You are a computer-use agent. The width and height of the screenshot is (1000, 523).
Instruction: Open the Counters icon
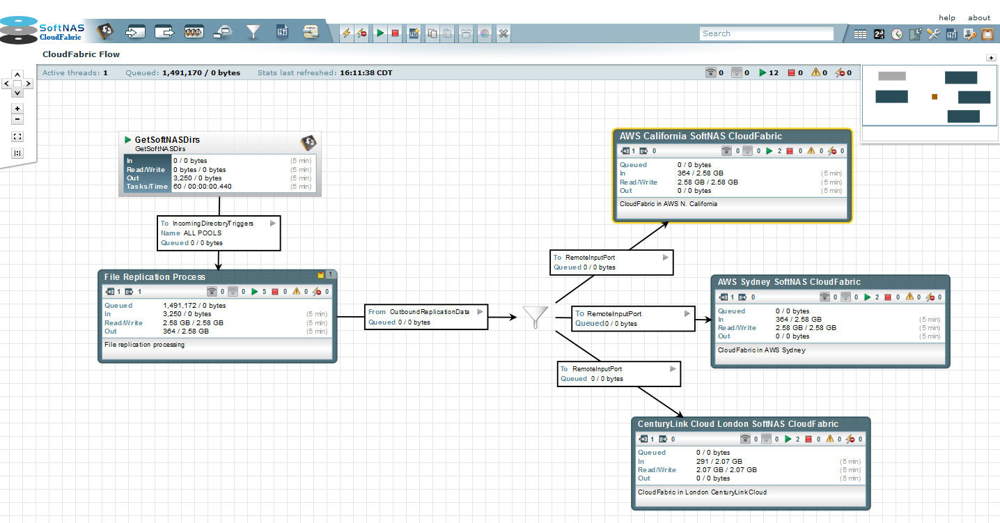pyautogui.click(x=879, y=34)
